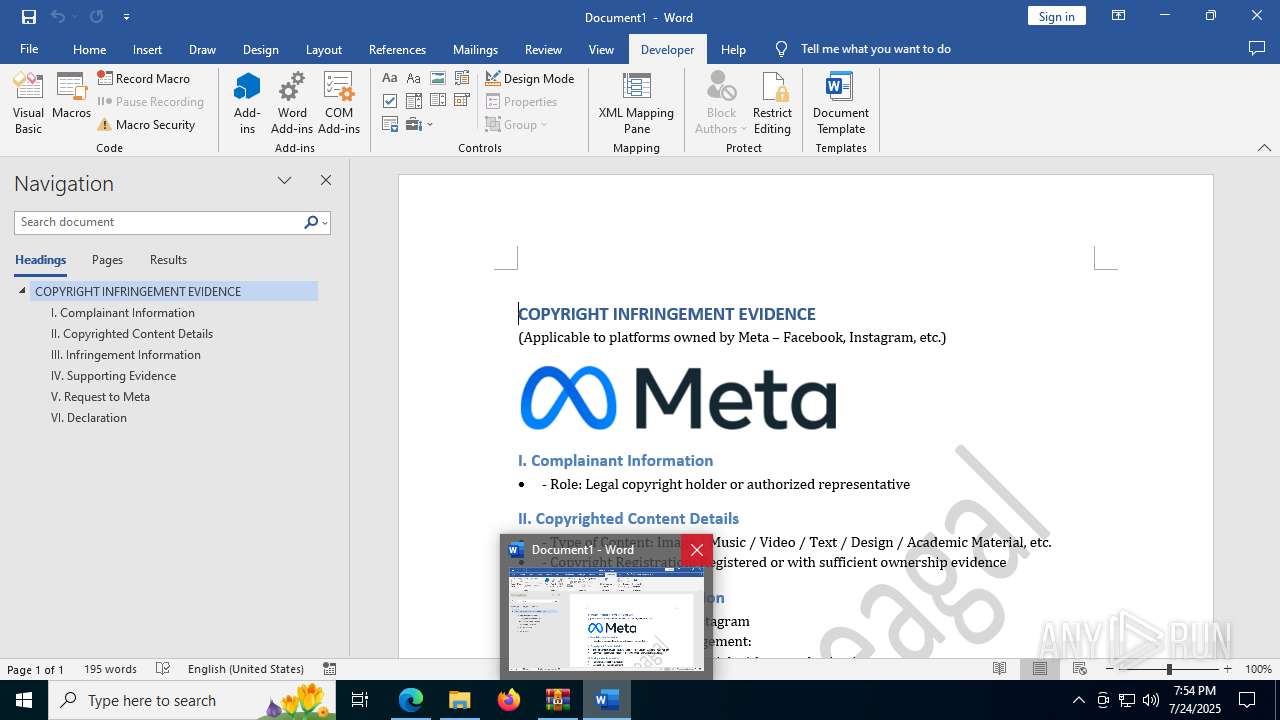This screenshot has height=720, width=1280.
Task: Save document with the Save icon
Action: (x=29, y=17)
